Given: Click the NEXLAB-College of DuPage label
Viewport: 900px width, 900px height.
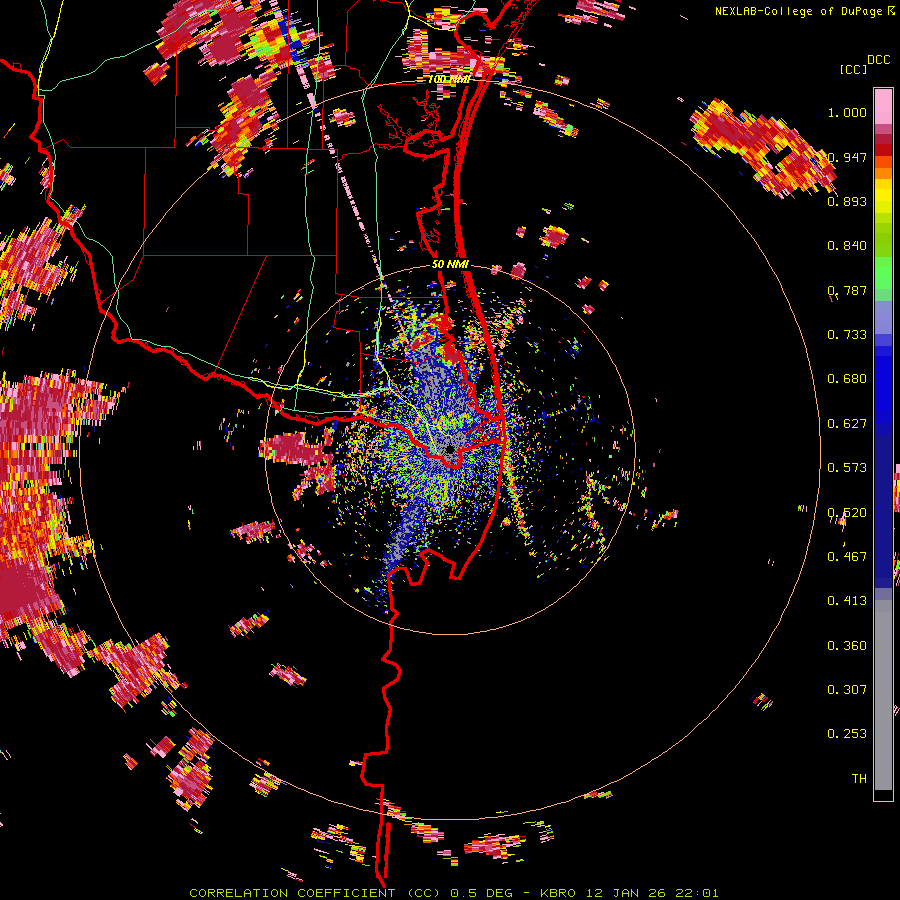Looking at the screenshot, I should click(x=800, y=11).
